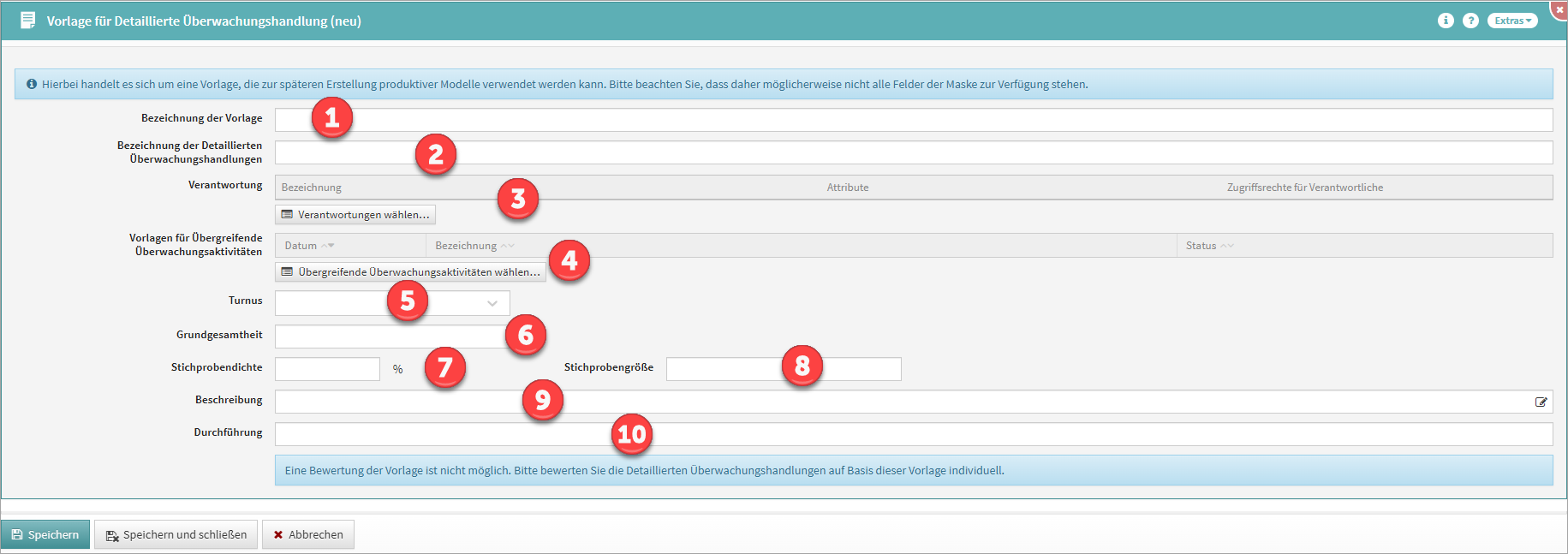Focus the Bezeichnung der Vorlage field
The image size is (1568, 554).
(913, 120)
